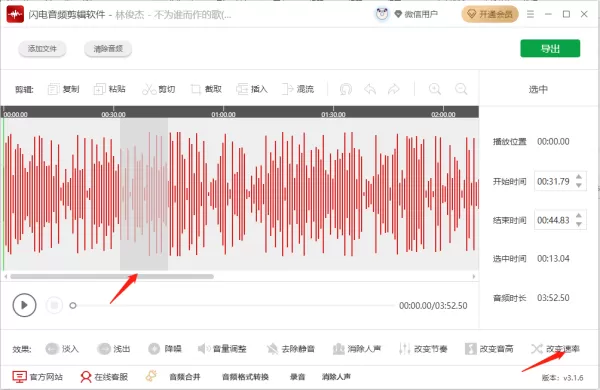Viewport: 600px width, 390px height.
Task: Apply Remove Silence (去除静音) effect
Action: pyautogui.click(x=291, y=349)
